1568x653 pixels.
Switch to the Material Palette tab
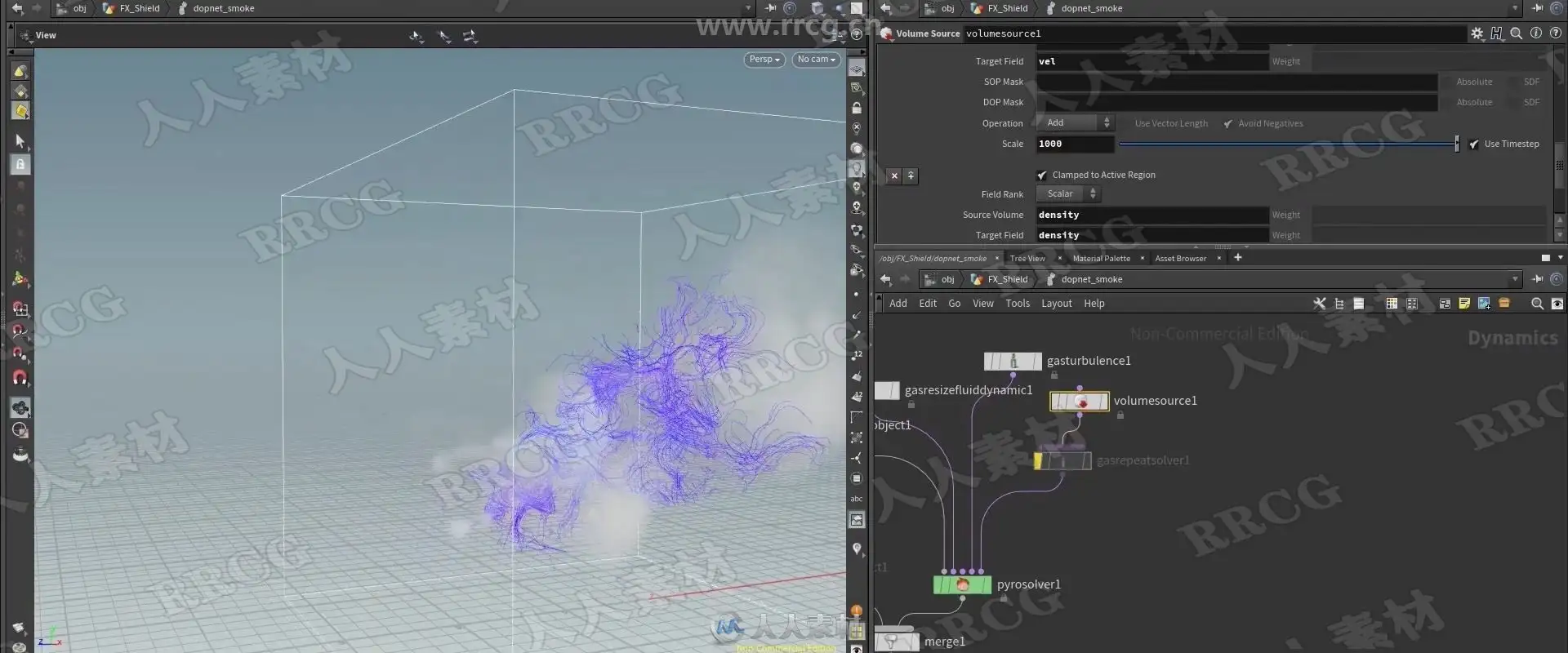point(1102,259)
